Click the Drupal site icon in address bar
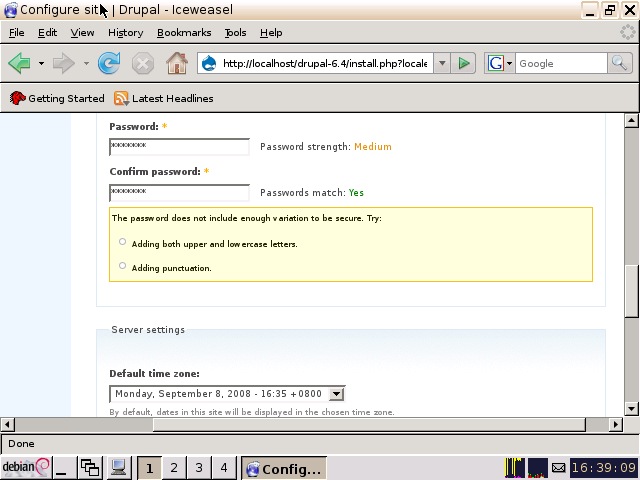The image size is (640, 480). tap(209, 63)
